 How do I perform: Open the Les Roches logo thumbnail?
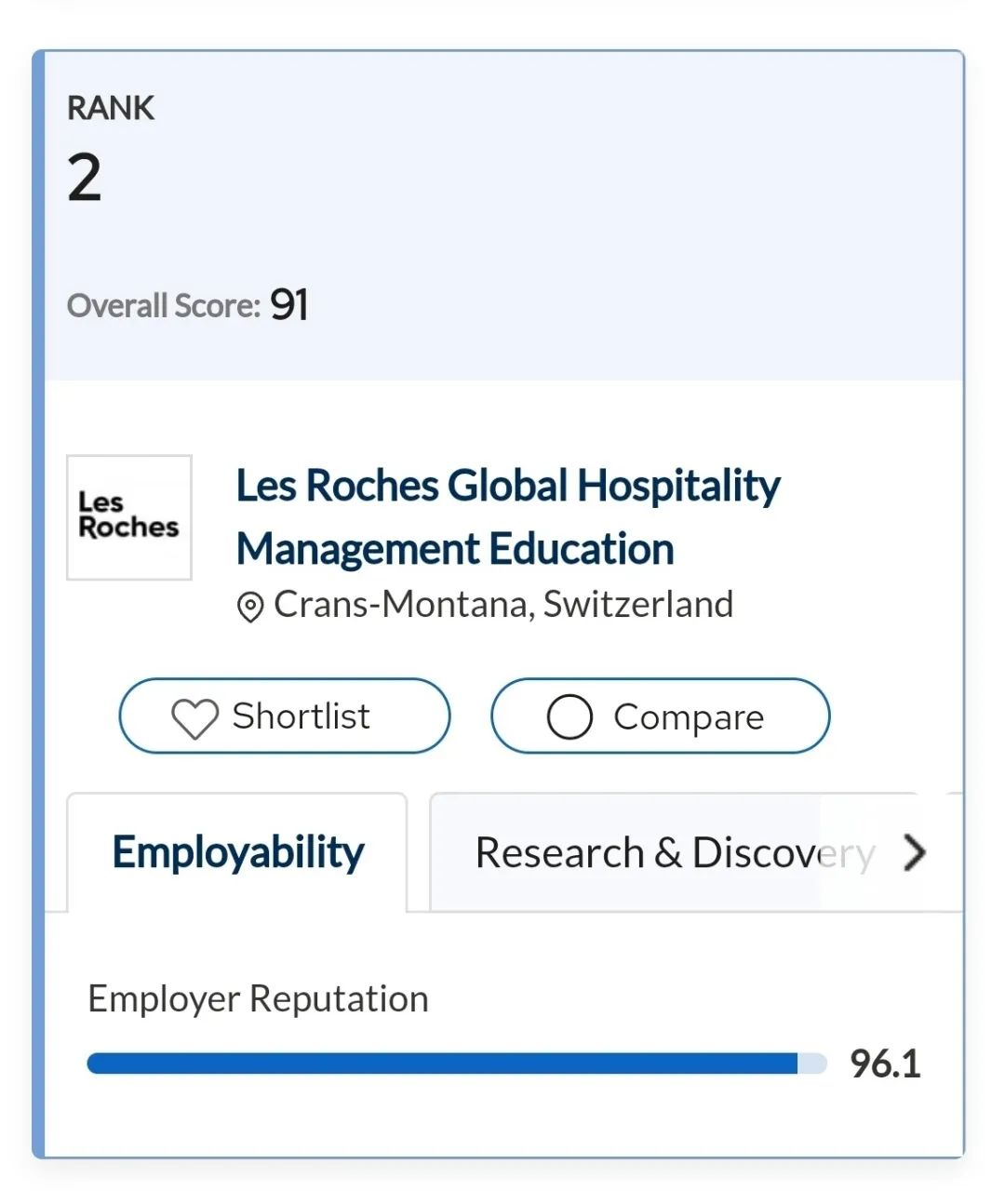click(129, 517)
